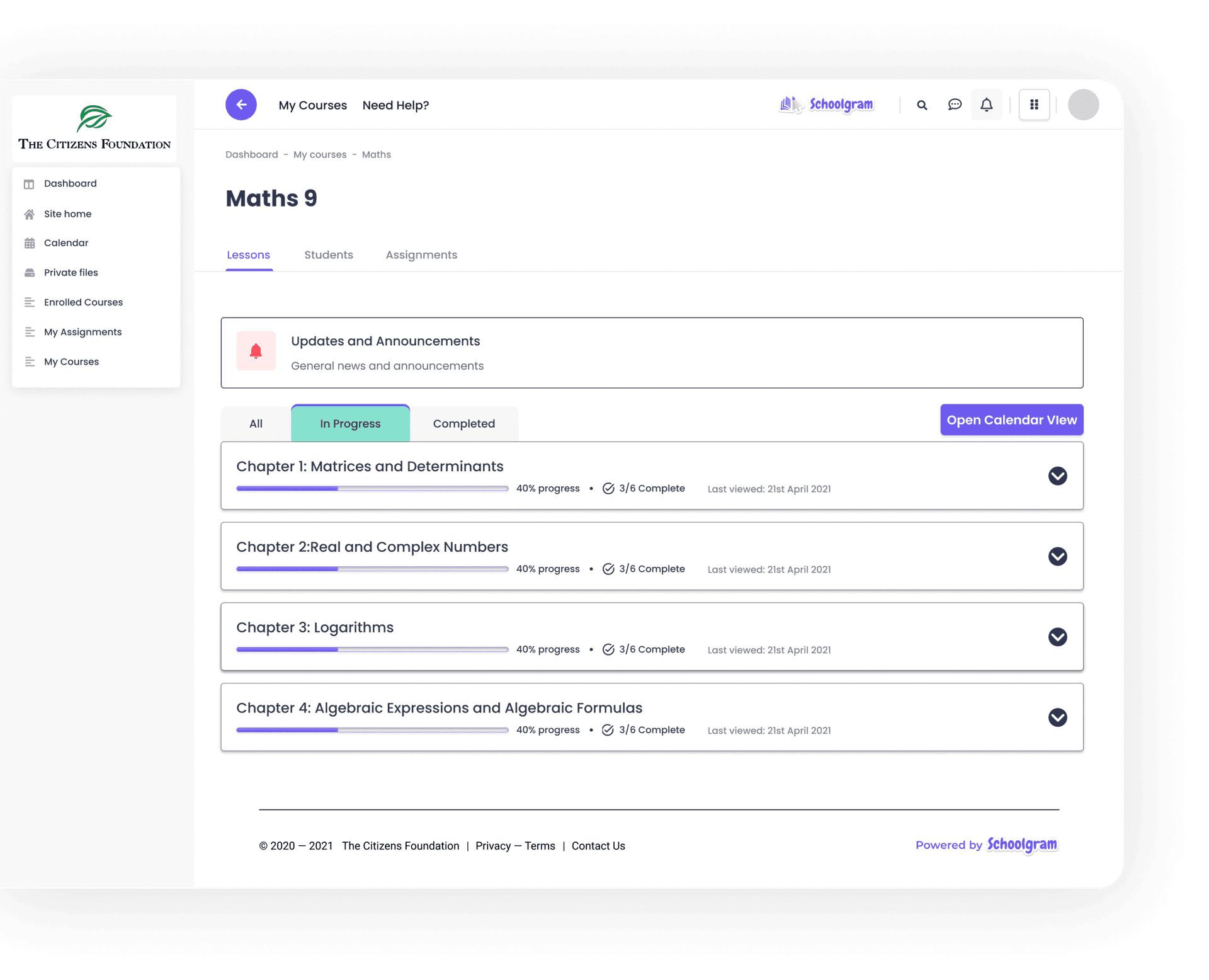Click the red announcements bell icon

click(x=256, y=351)
